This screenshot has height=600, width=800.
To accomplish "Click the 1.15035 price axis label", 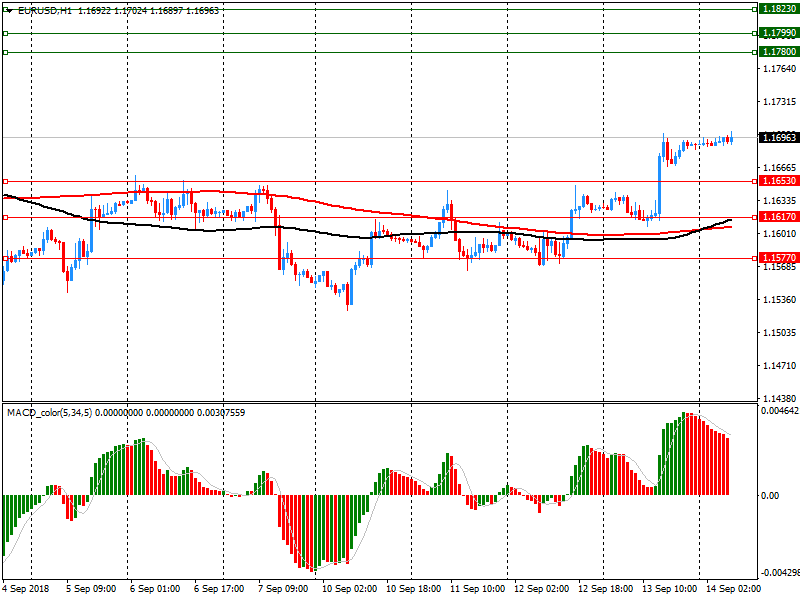I will [x=779, y=332].
